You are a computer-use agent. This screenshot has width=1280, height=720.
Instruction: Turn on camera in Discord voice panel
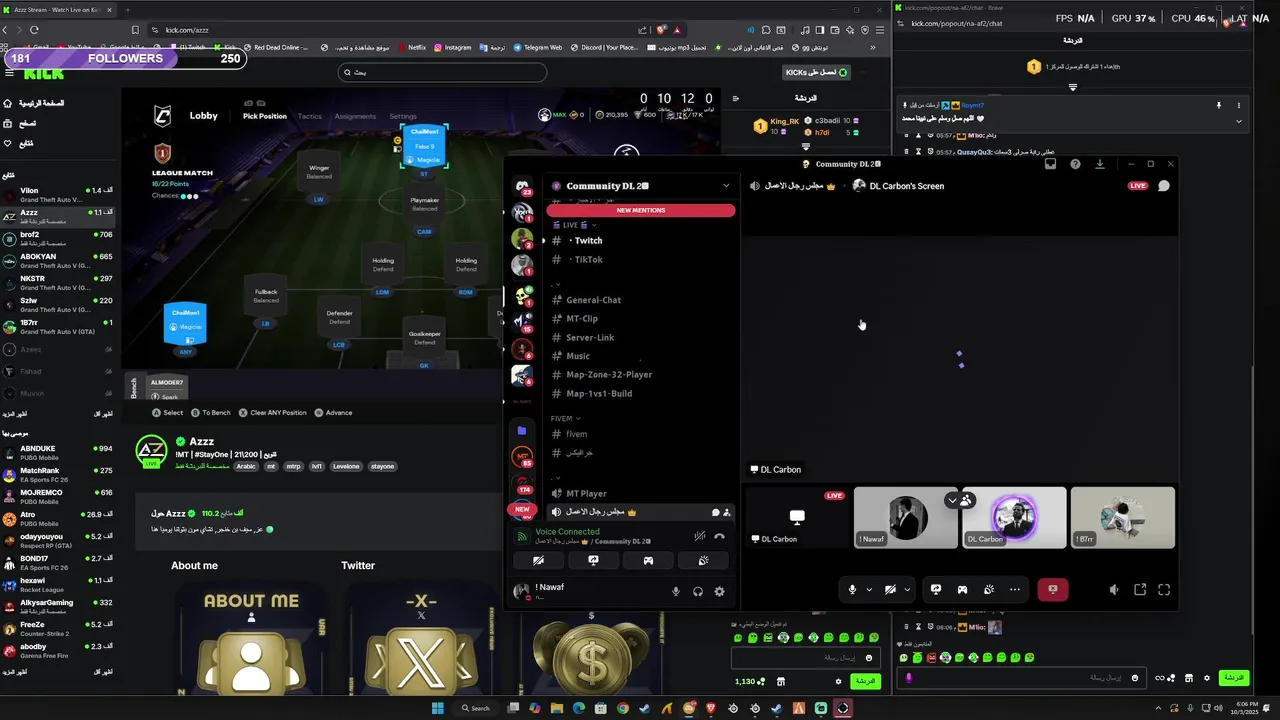coord(538,561)
